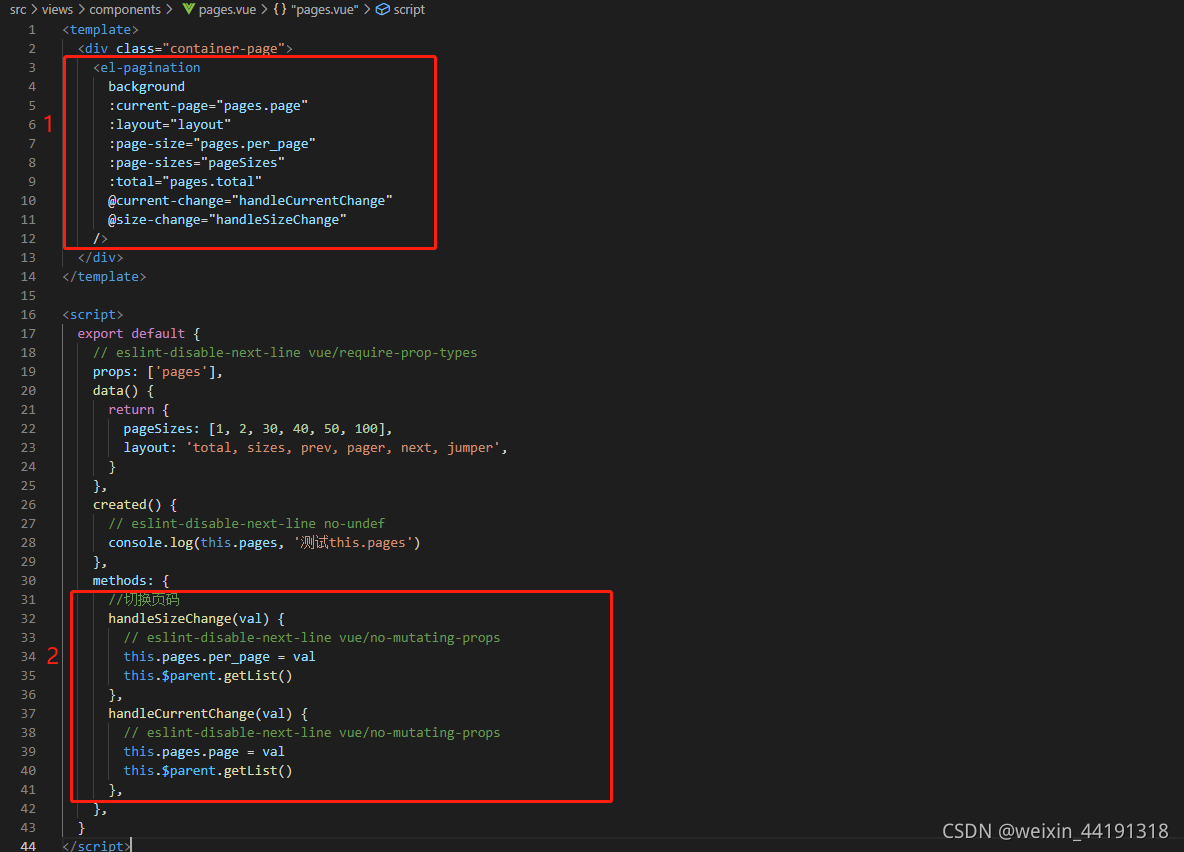The height and width of the screenshot is (852, 1184).
Task: Click the opening '<script>' tag
Action: tap(93, 314)
